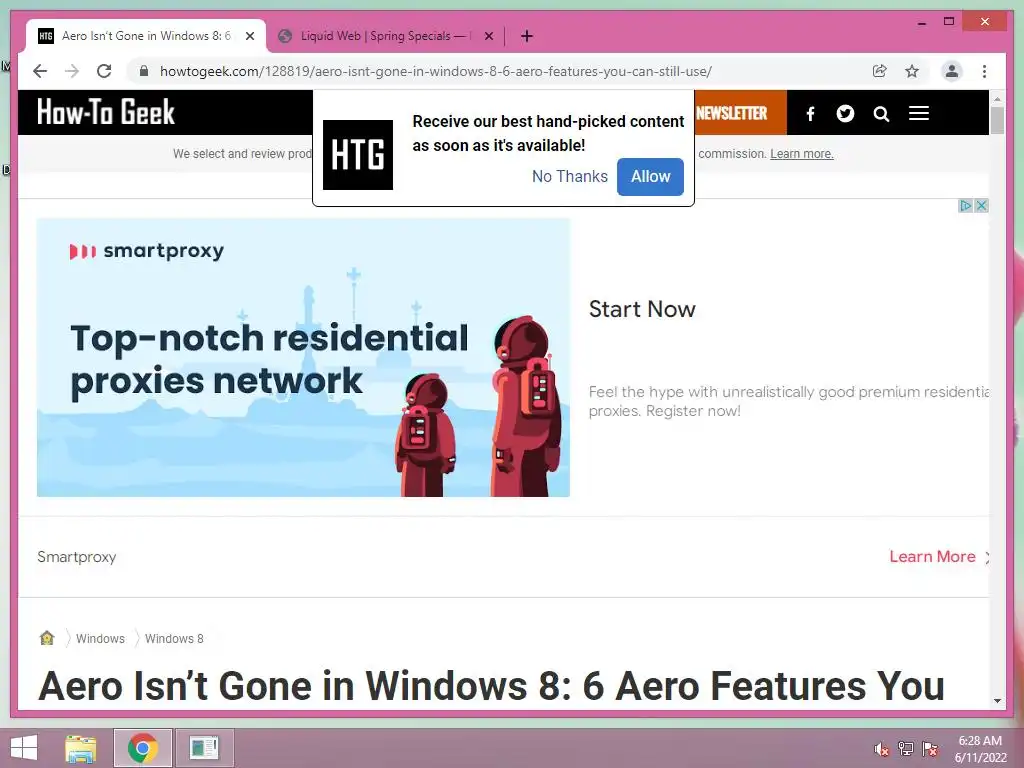Click the muted volume tray icon

click(x=881, y=749)
